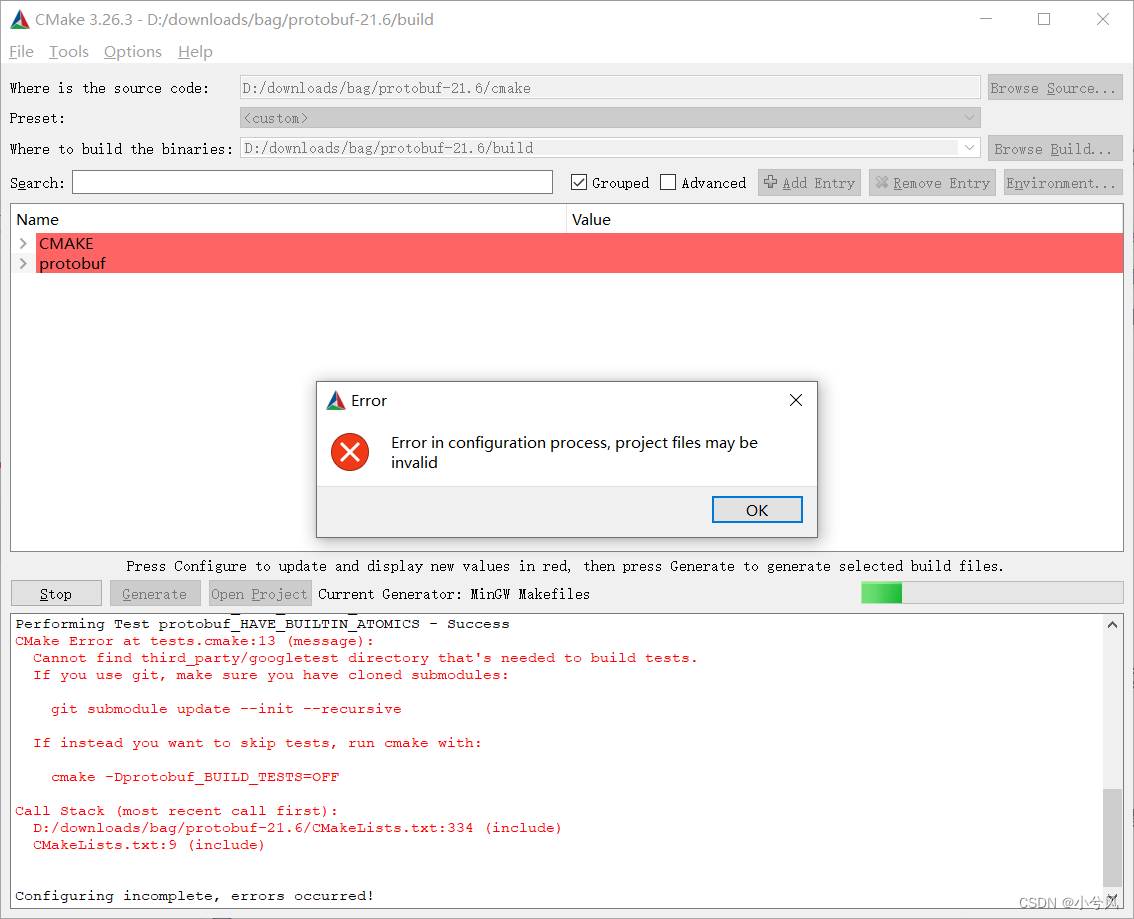Screen dimensions: 1134x919
Task: Select the protobuf row label
Action: [72, 263]
